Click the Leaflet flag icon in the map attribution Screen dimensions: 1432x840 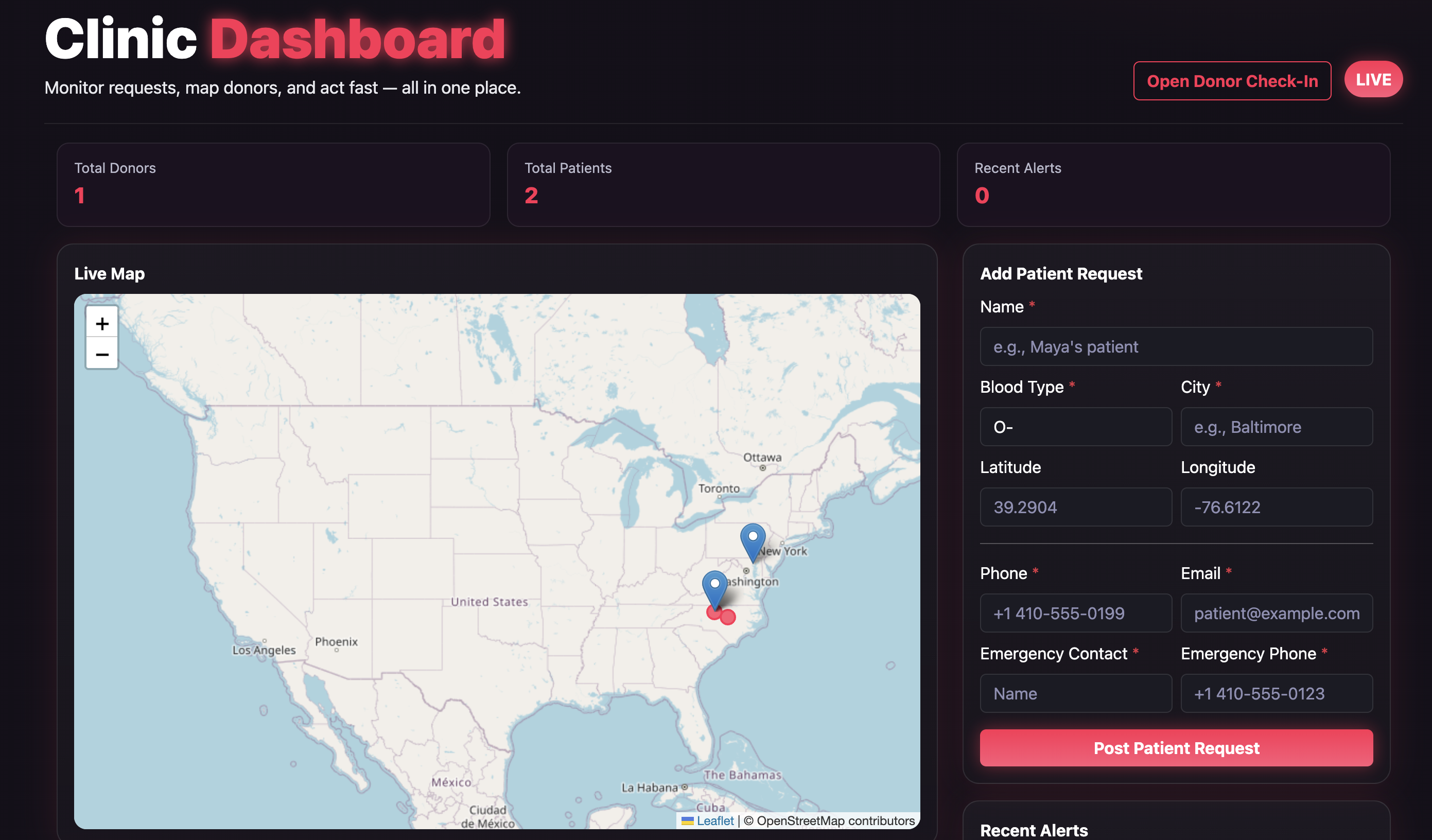tap(687, 820)
